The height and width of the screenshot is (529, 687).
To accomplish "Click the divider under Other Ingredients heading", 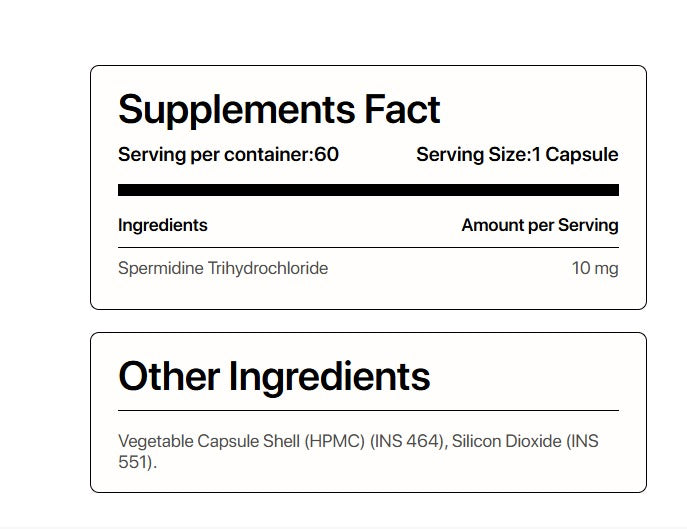I will coord(368,410).
